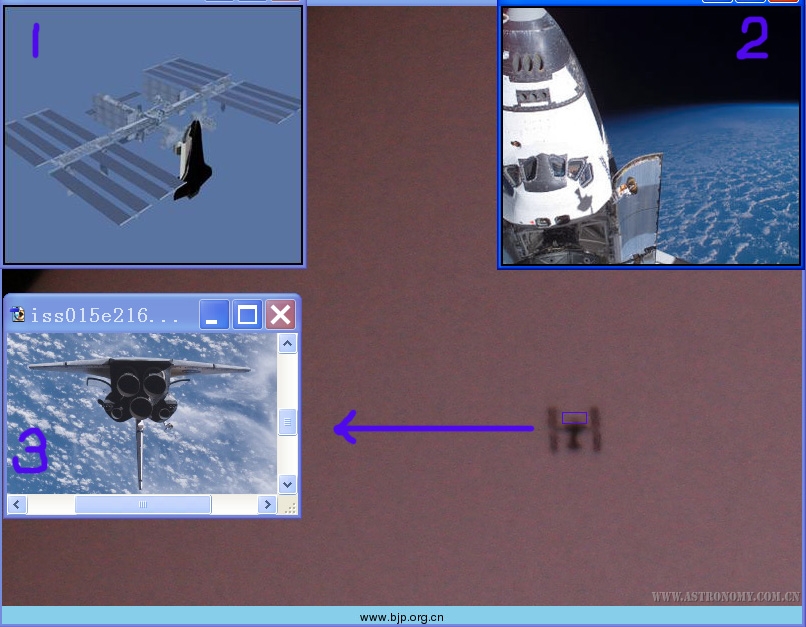This screenshot has width=806, height=627.
Task: Click the www.astronomy.com.cn watermark
Action: (725, 597)
